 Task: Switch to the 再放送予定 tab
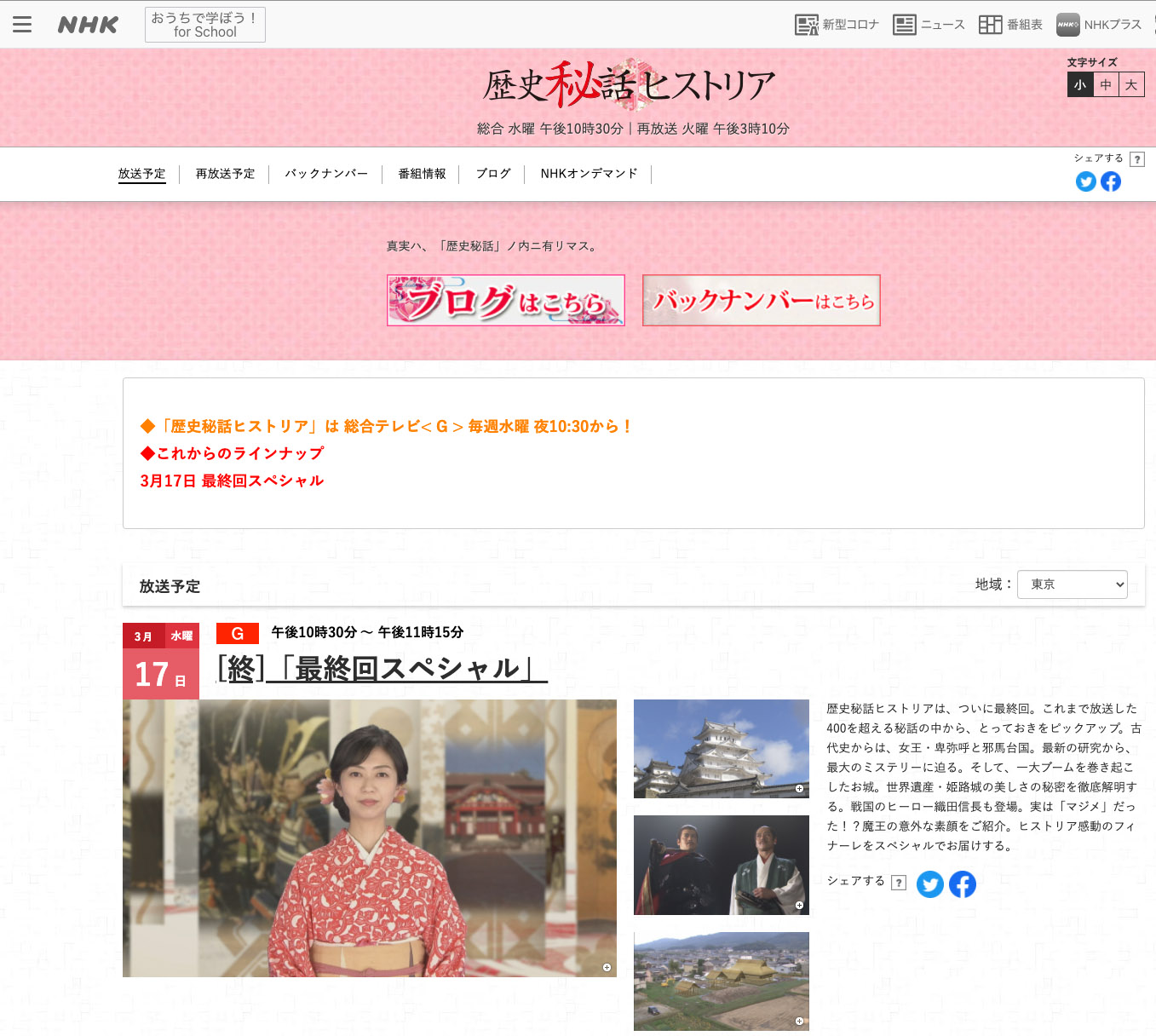225,174
